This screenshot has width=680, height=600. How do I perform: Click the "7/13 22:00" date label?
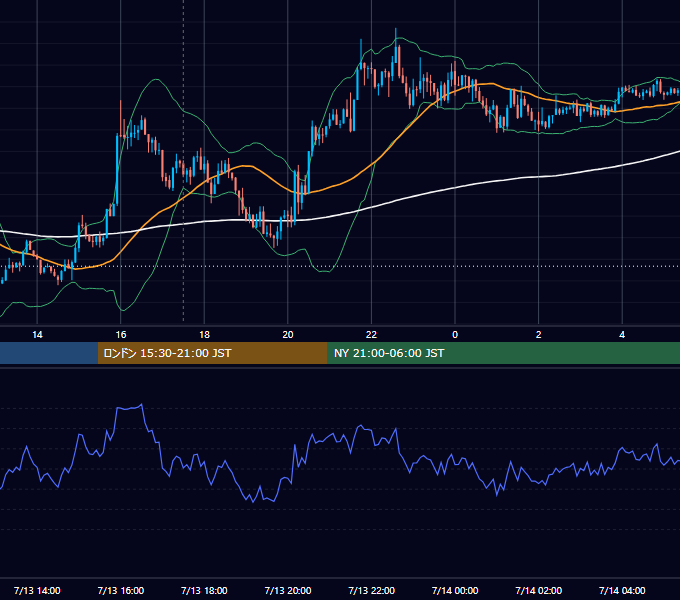[372, 590]
